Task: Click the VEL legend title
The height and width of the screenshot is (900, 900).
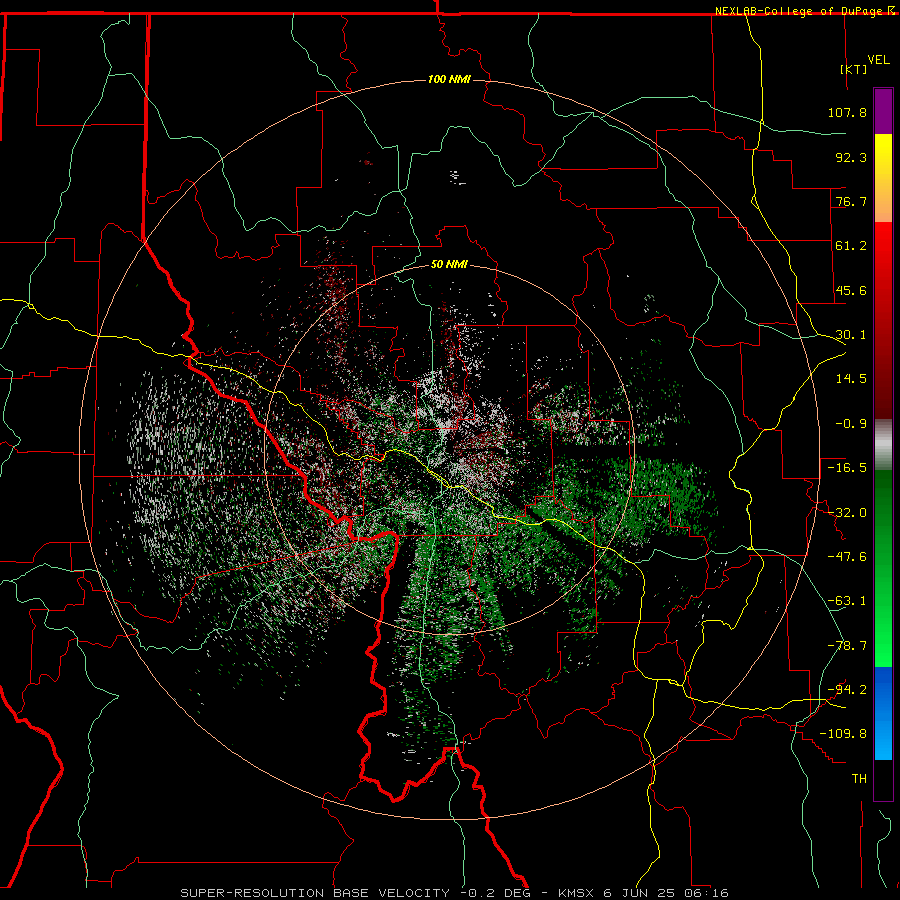Action: click(879, 60)
